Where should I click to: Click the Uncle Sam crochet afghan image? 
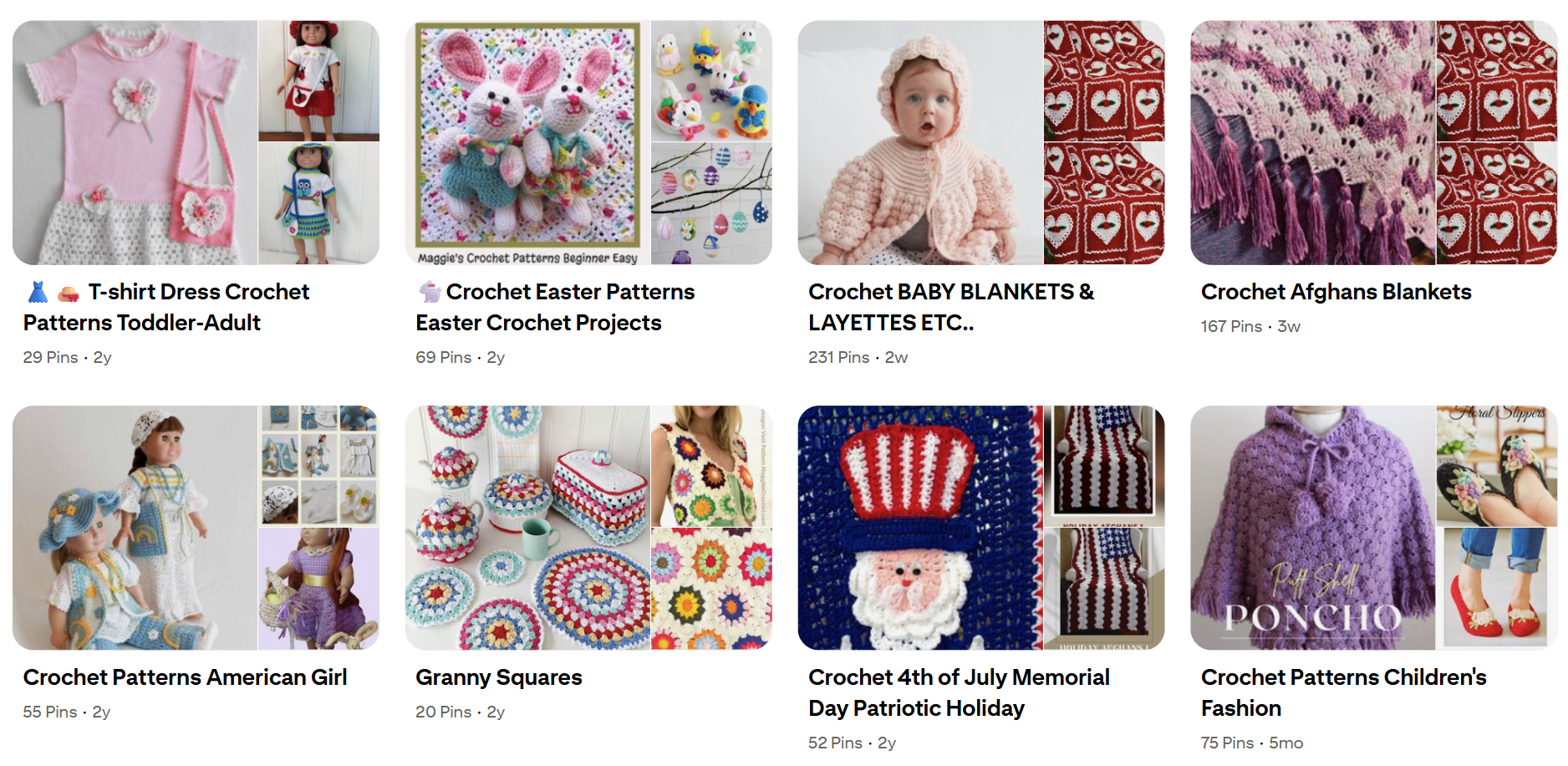[x=920, y=528]
